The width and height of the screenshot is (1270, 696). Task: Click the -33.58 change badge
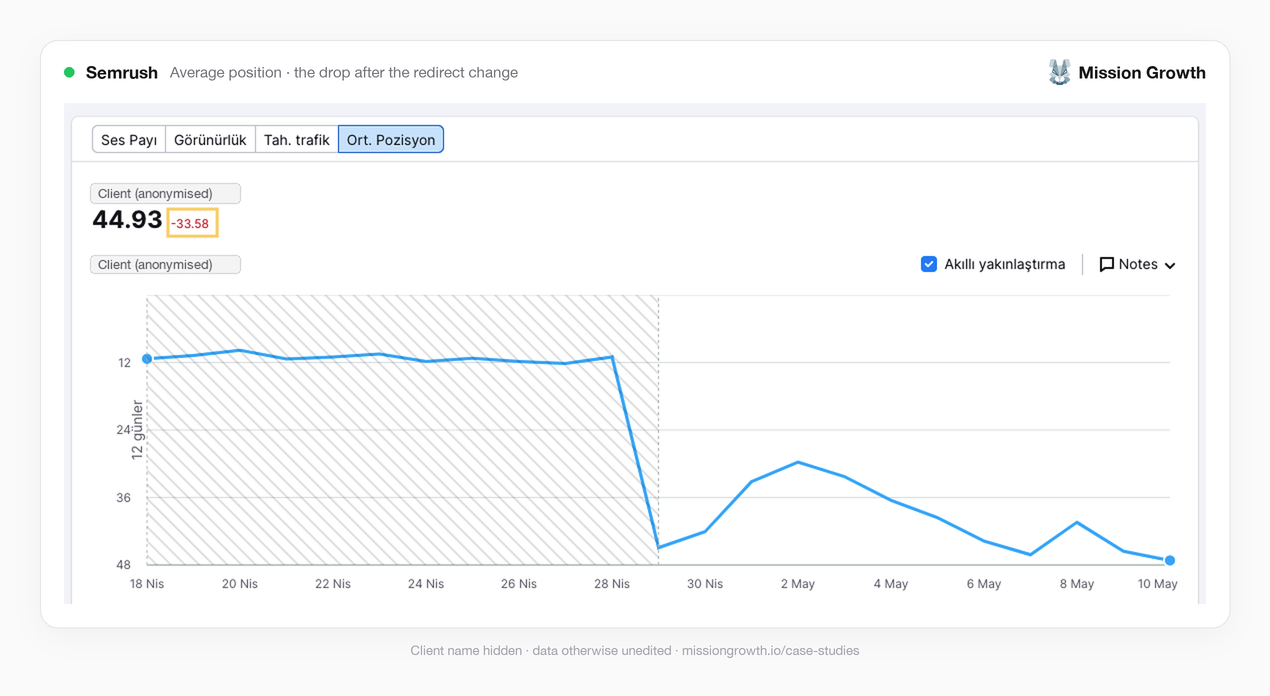click(191, 223)
